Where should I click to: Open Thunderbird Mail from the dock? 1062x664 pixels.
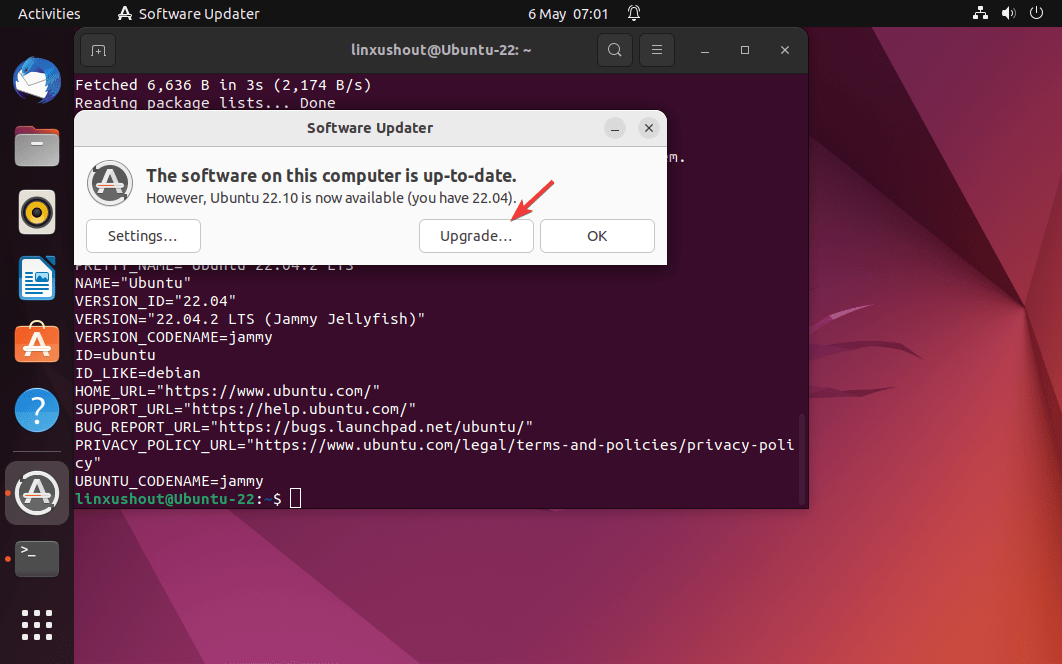[37, 80]
